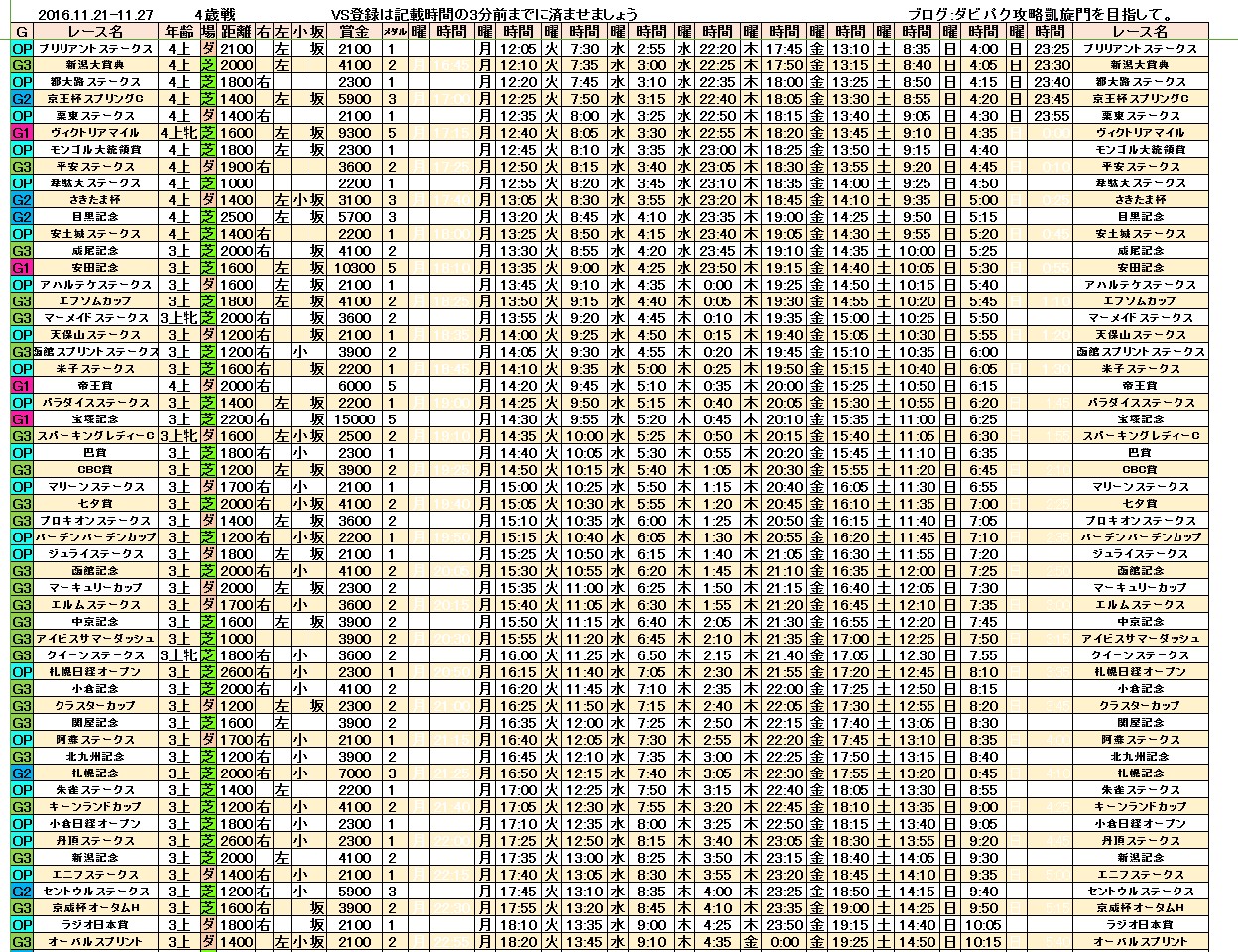
Task: Click the 1900 distance cell for 平安ステークス
Action: pyautogui.click(x=236, y=167)
